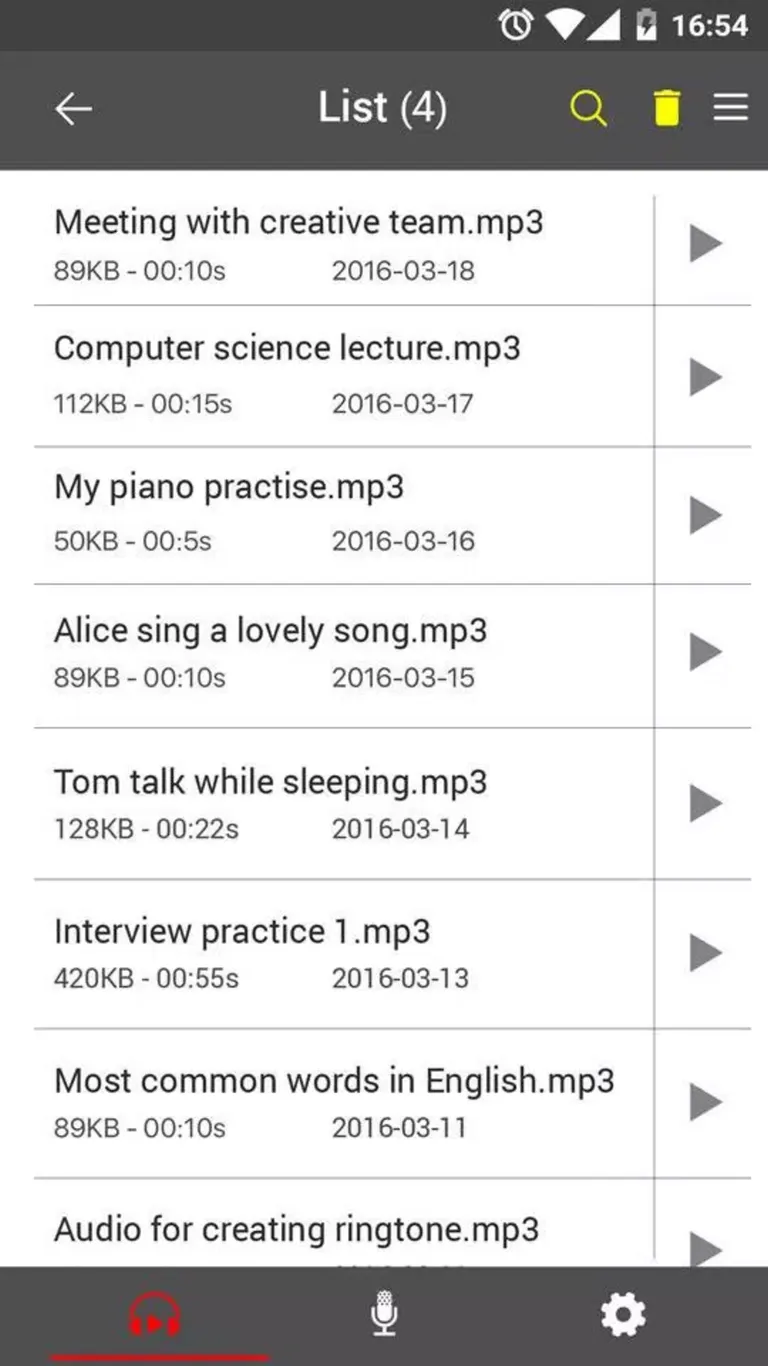Open the settings gear tab
The width and height of the screenshot is (768, 1366).
pyautogui.click(x=622, y=1315)
